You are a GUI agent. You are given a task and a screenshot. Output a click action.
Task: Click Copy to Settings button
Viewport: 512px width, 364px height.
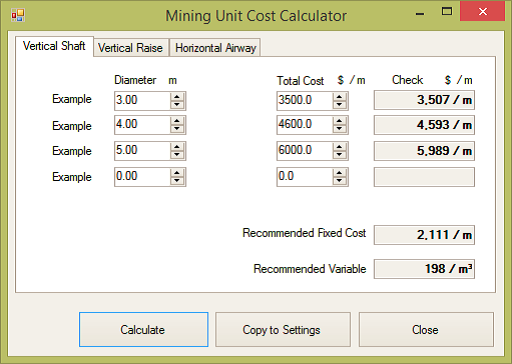(x=282, y=330)
